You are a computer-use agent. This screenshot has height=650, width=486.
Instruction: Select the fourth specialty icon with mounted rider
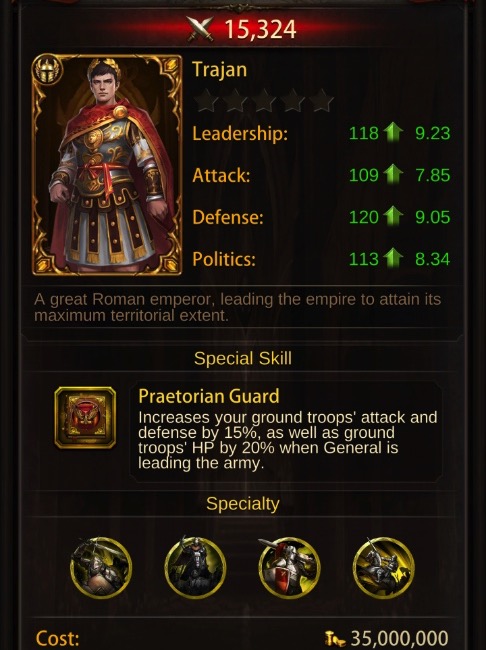click(x=384, y=568)
